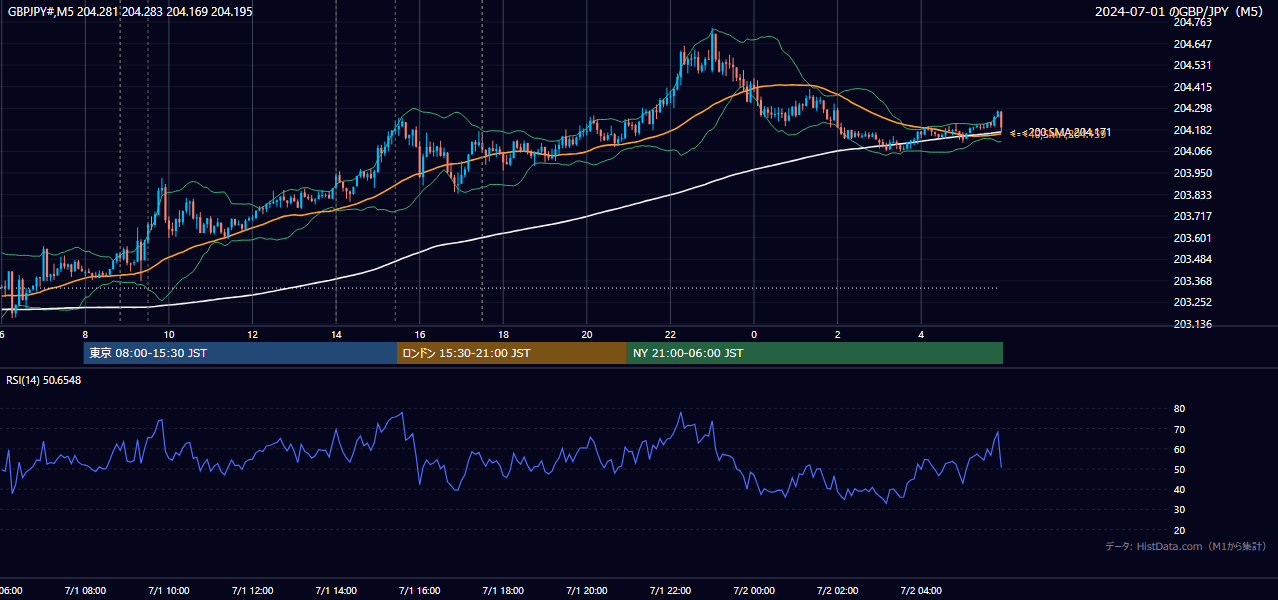Image resolution: width=1278 pixels, height=600 pixels.
Task: Click the 204.182 price axis label
Action: click(1192, 130)
